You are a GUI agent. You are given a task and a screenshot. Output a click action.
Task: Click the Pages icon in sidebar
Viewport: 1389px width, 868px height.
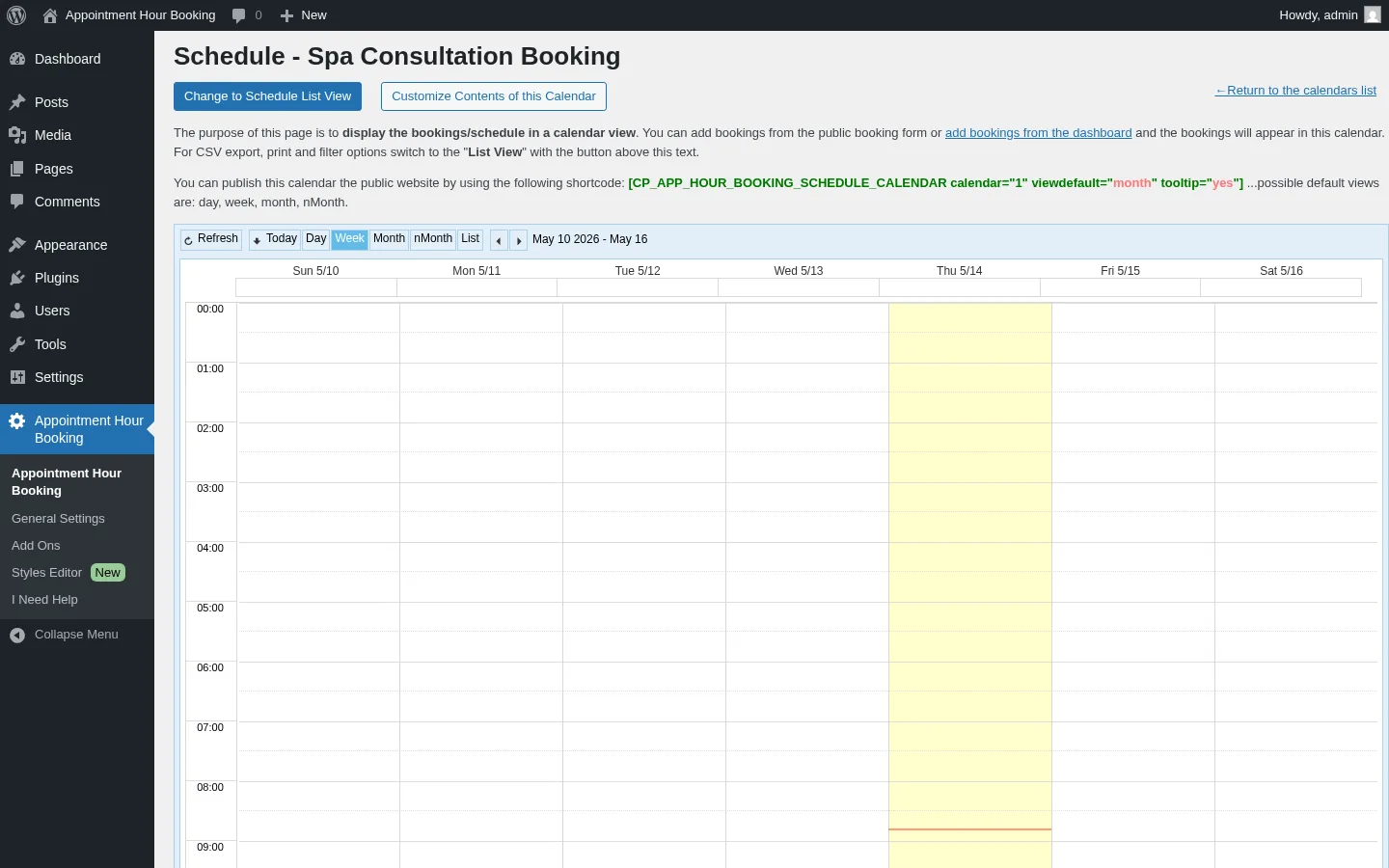click(x=17, y=169)
